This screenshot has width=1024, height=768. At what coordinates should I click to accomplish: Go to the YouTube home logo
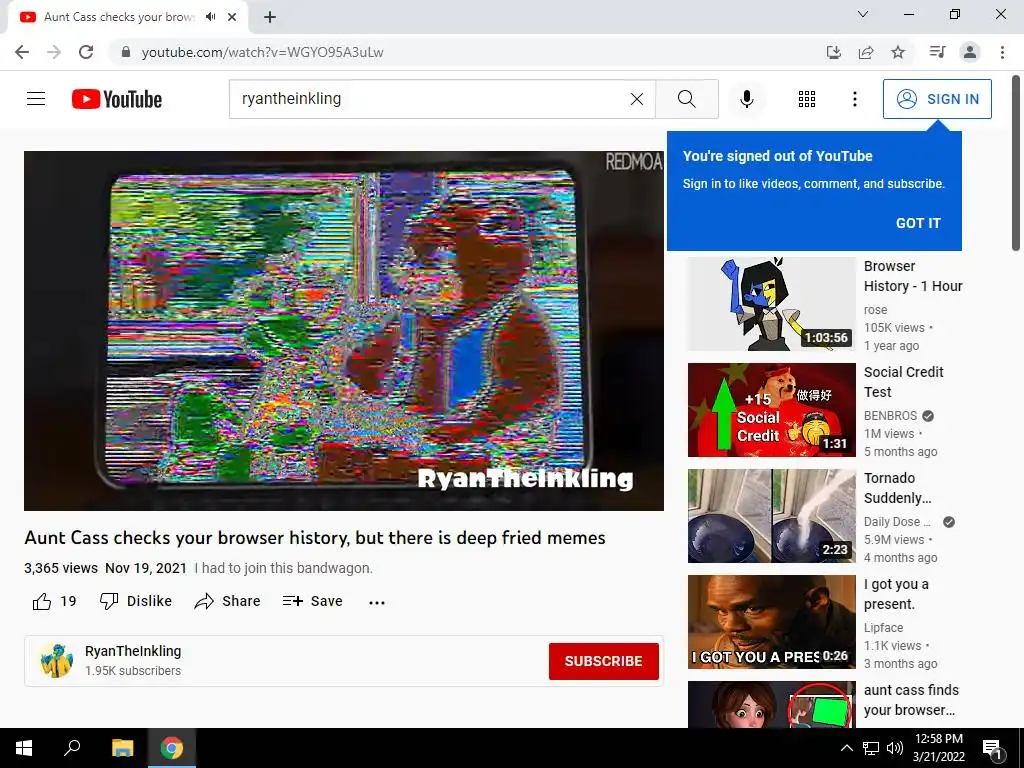pyautogui.click(x=117, y=99)
